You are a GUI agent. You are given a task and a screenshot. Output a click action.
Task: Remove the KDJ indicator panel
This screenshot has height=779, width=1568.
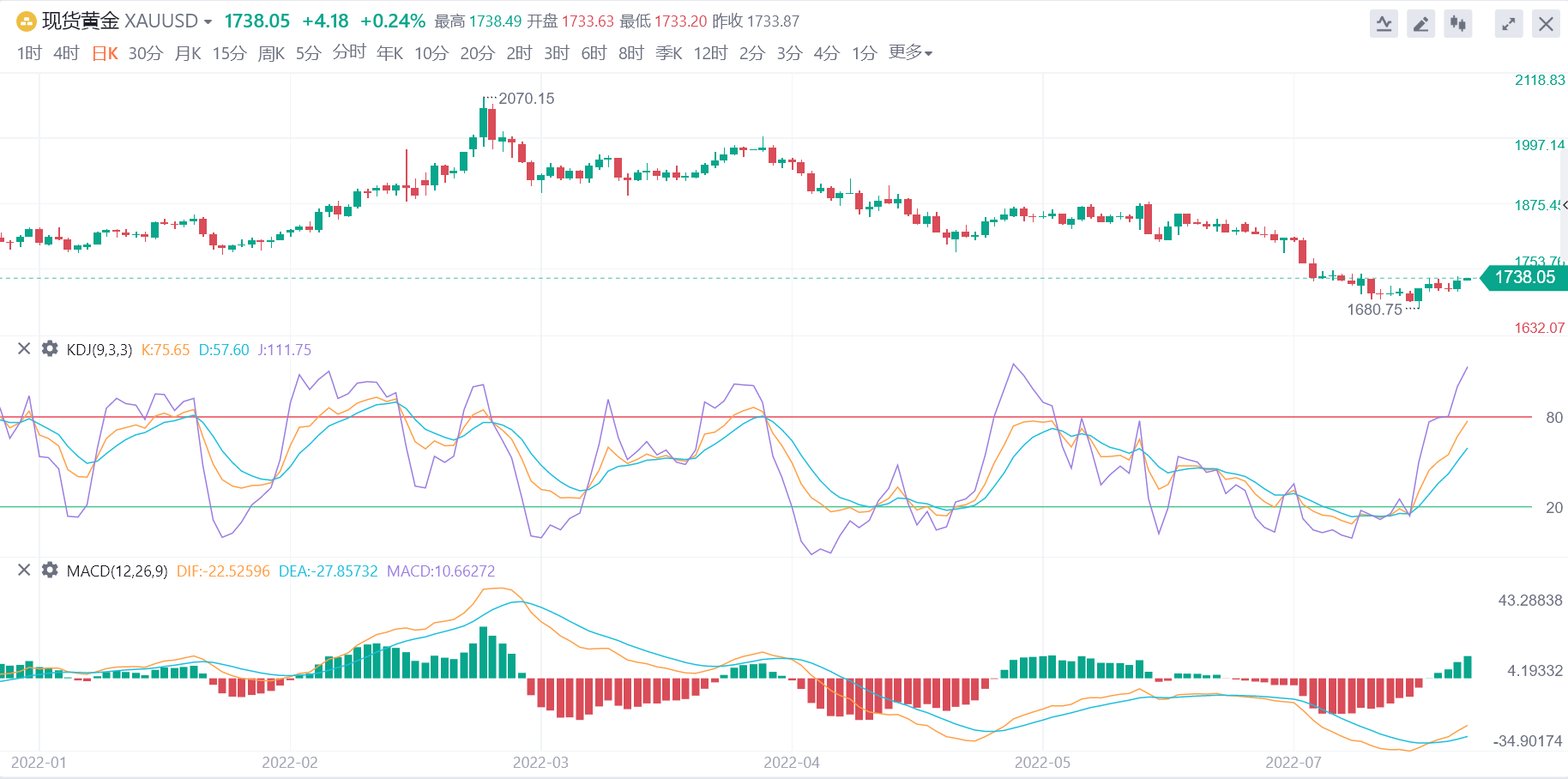tap(24, 348)
